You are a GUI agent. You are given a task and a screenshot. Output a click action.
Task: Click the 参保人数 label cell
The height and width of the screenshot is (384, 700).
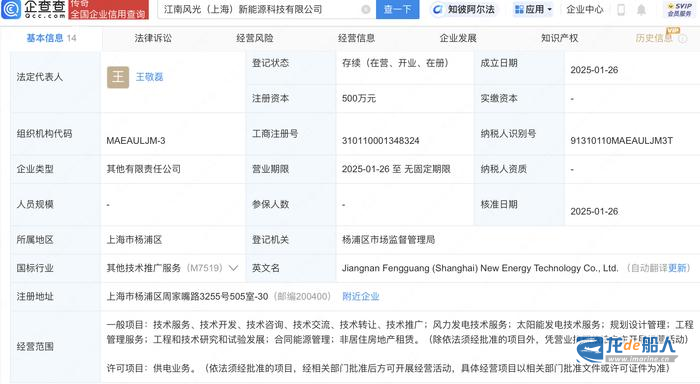(x=291, y=205)
